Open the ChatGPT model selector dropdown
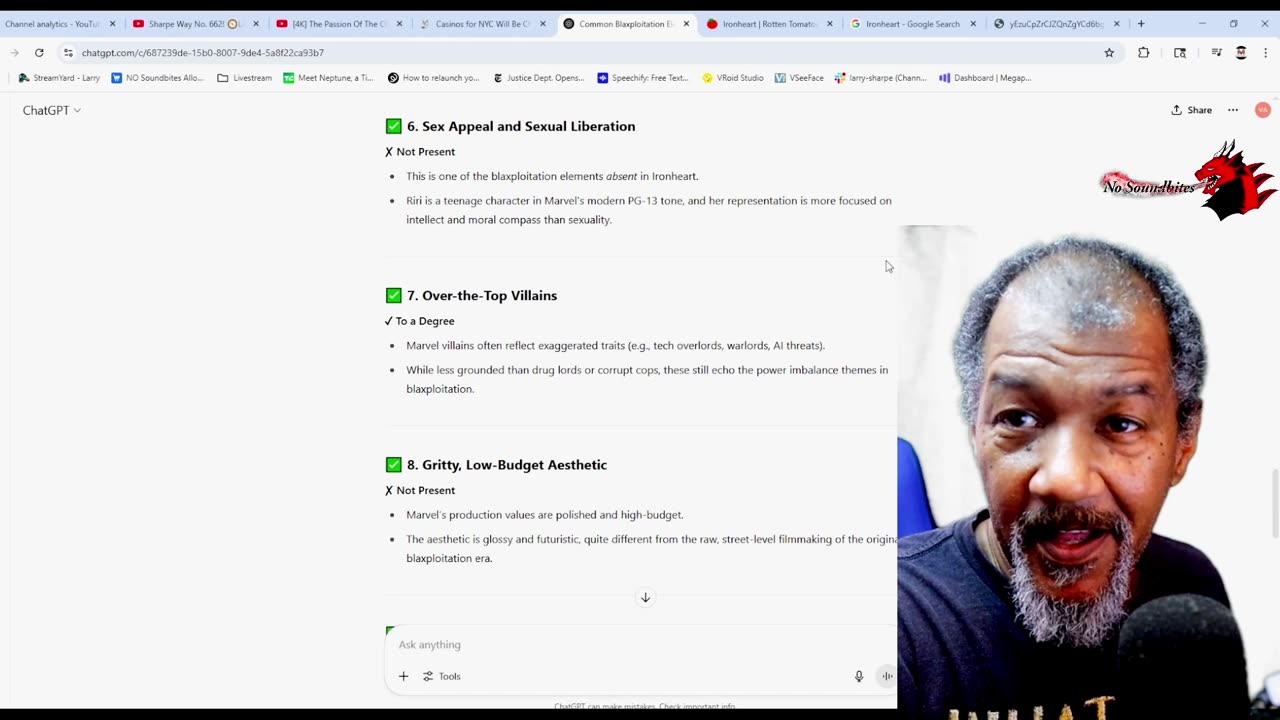The width and height of the screenshot is (1280, 720). click(52, 110)
